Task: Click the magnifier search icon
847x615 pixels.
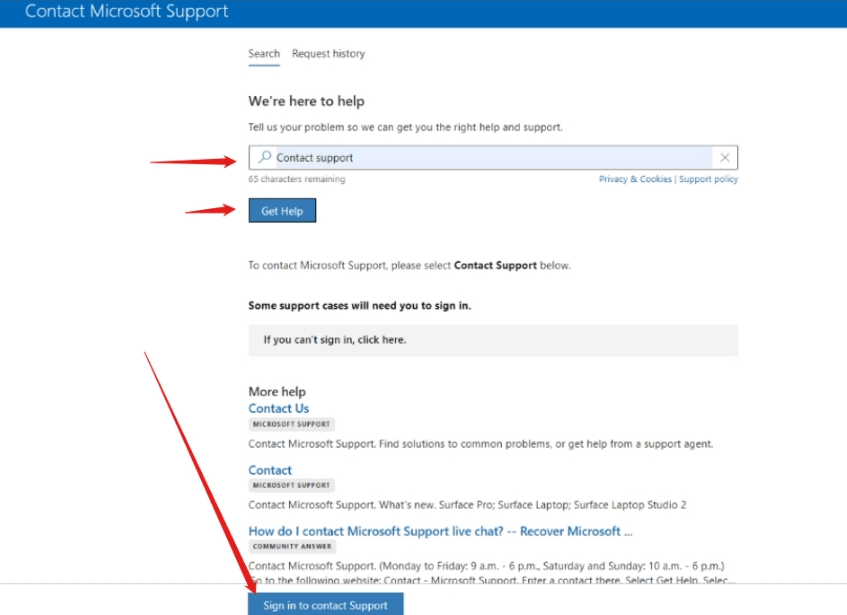Action: (x=264, y=157)
